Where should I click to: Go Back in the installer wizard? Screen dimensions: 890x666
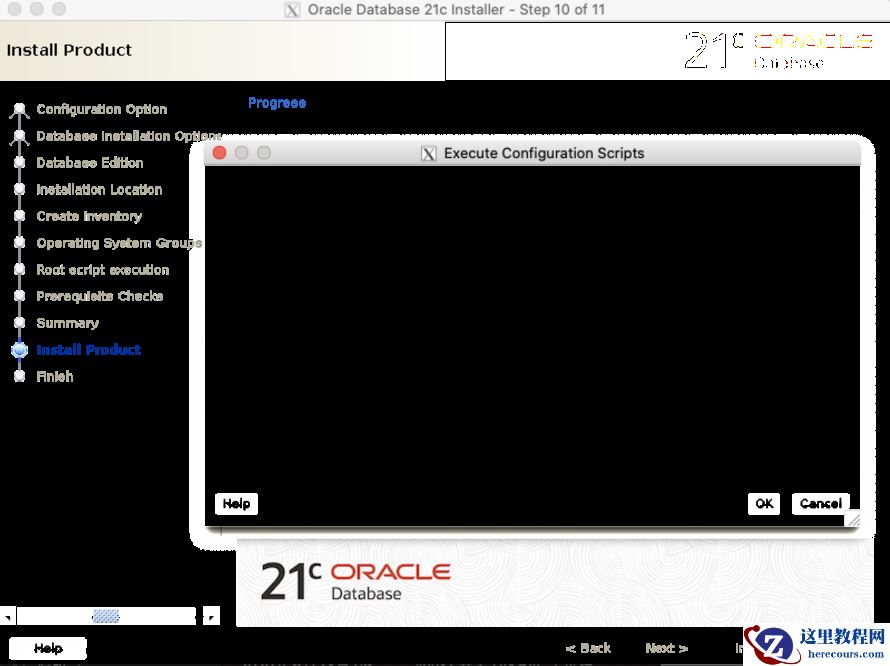pyautogui.click(x=588, y=648)
